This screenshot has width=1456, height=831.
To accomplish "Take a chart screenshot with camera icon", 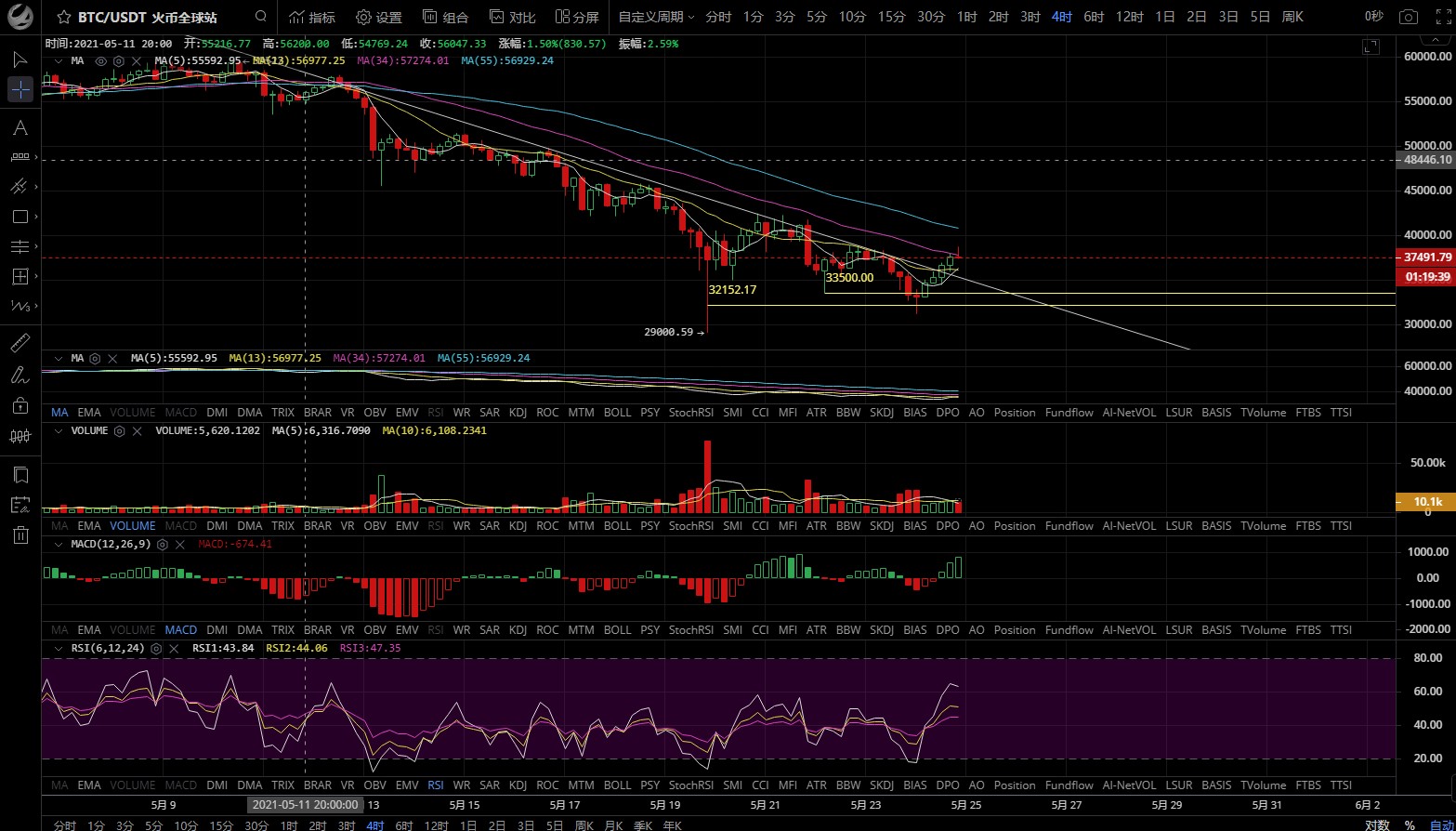I will 1409,17.
